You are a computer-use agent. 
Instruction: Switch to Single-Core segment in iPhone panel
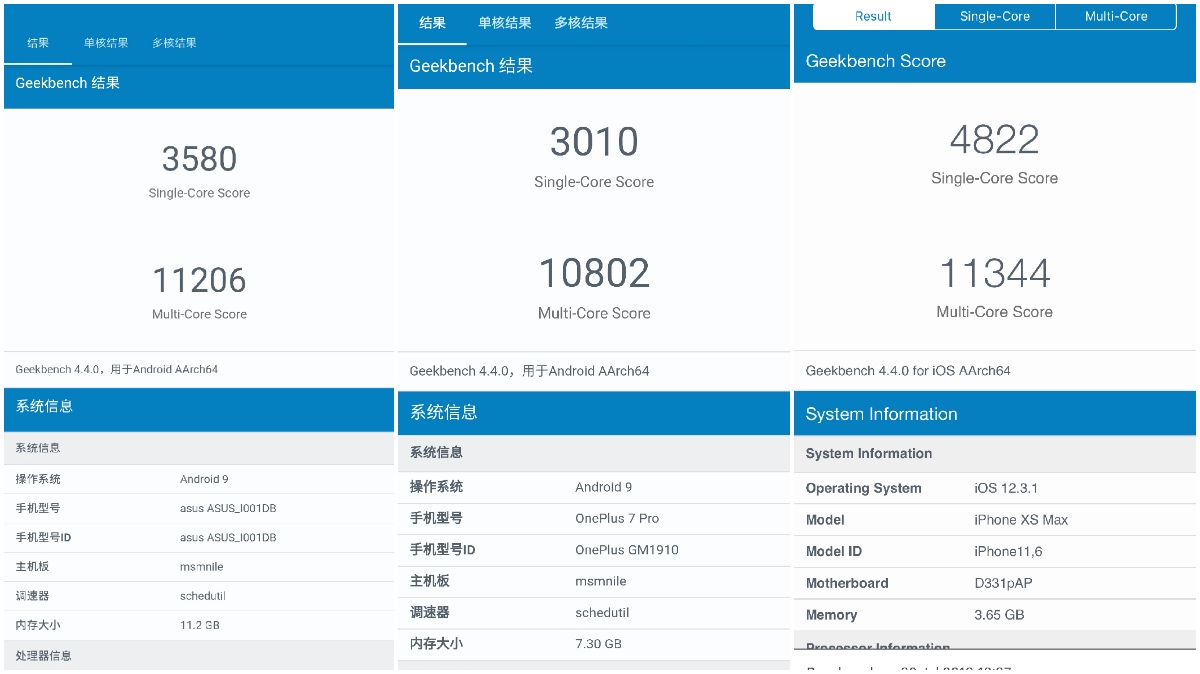(x=995, y=16)
